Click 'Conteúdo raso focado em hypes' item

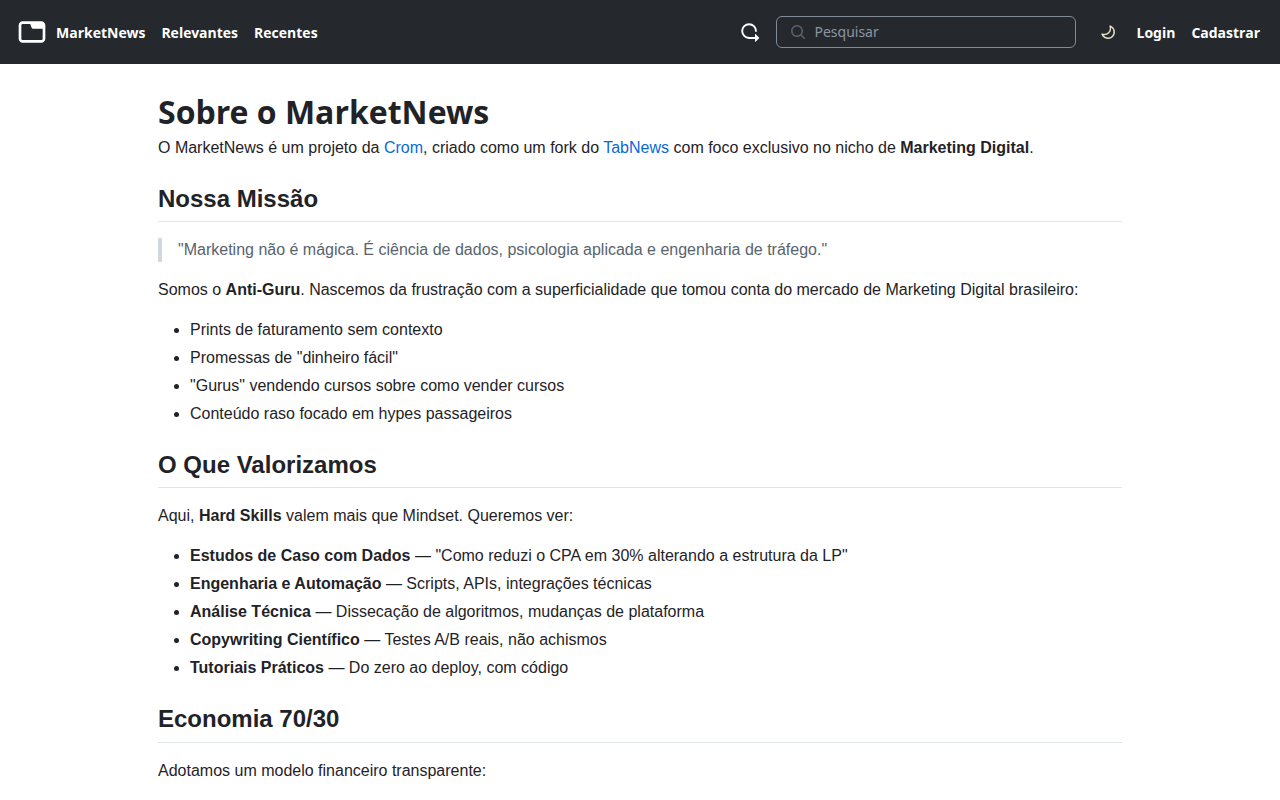(351, 413)
